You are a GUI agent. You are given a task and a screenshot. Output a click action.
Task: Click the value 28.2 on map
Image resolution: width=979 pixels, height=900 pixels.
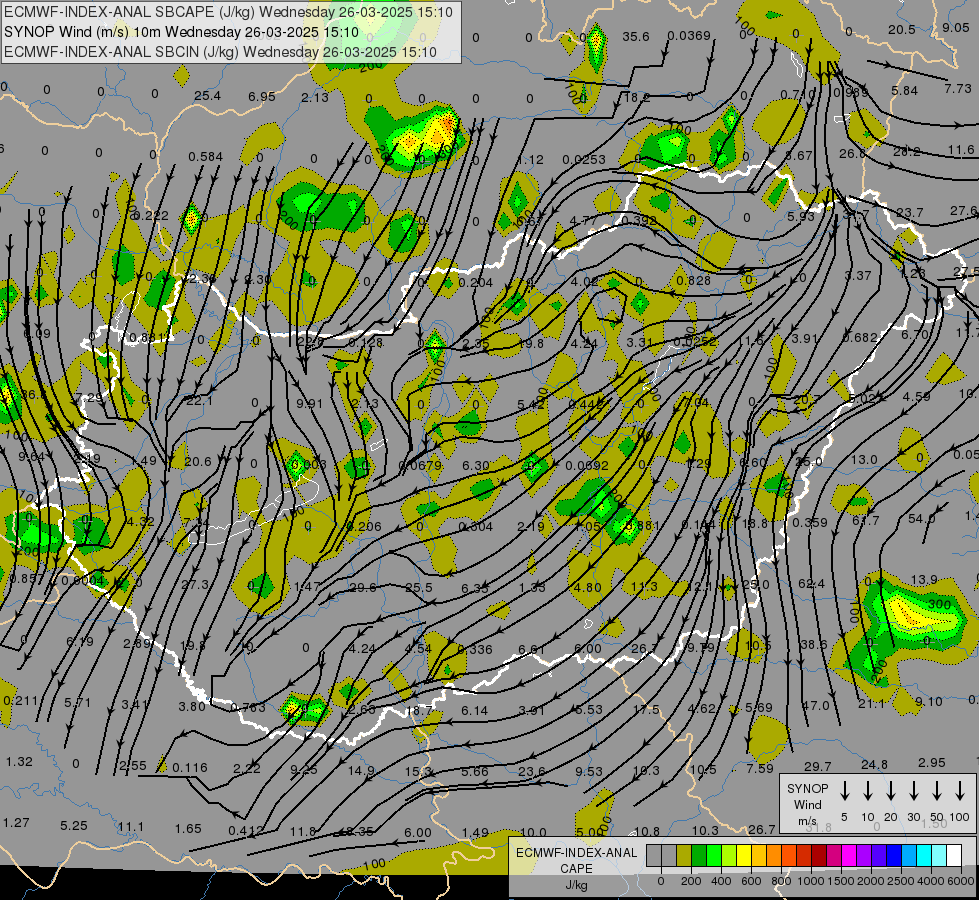907,152
